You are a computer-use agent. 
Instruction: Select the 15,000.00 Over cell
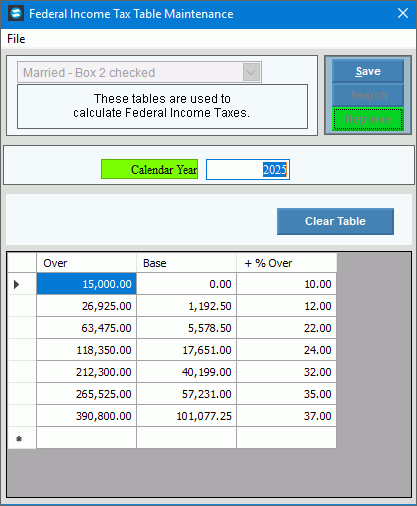coord(86,284)
